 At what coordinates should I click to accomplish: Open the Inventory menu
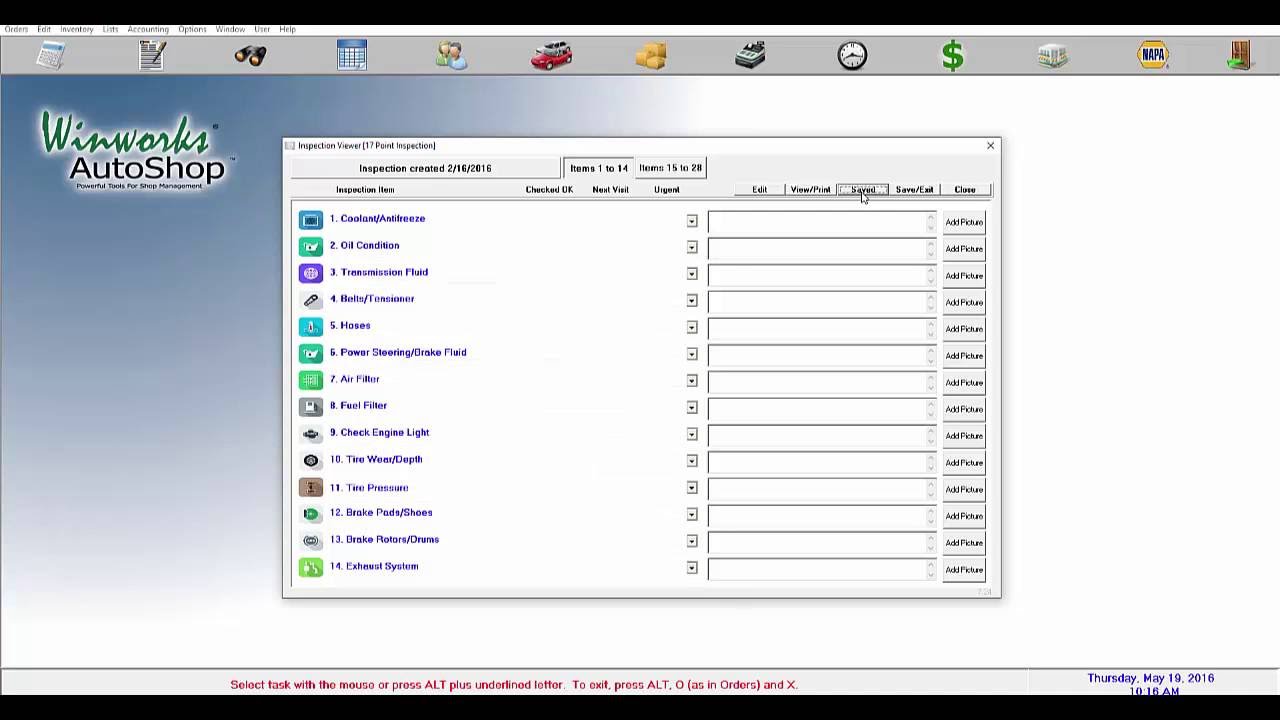pos(77,29)
